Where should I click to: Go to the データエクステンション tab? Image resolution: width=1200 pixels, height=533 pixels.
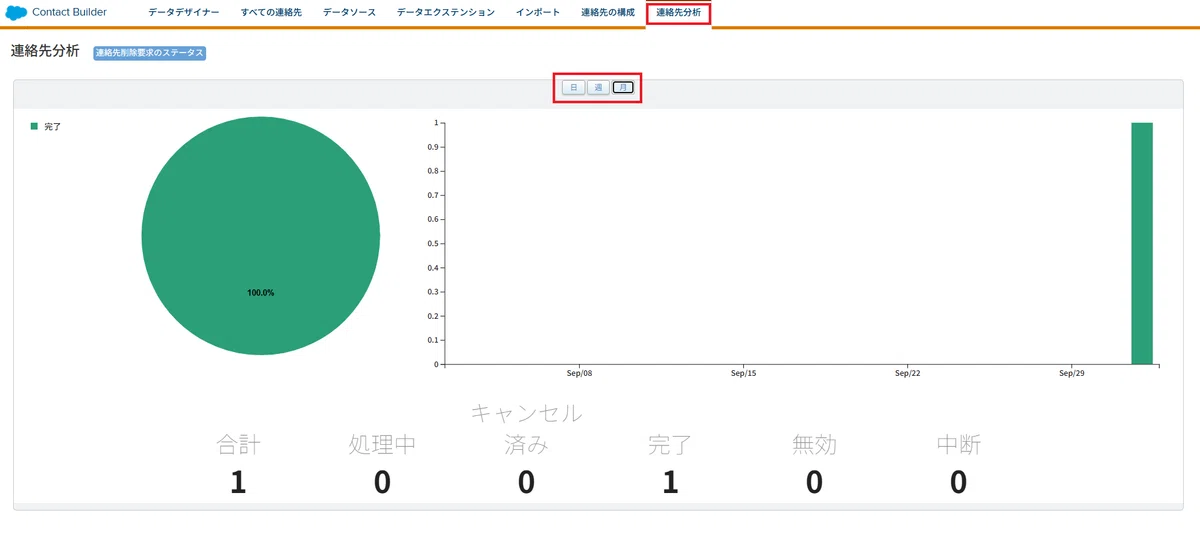(x=445, y=13)
